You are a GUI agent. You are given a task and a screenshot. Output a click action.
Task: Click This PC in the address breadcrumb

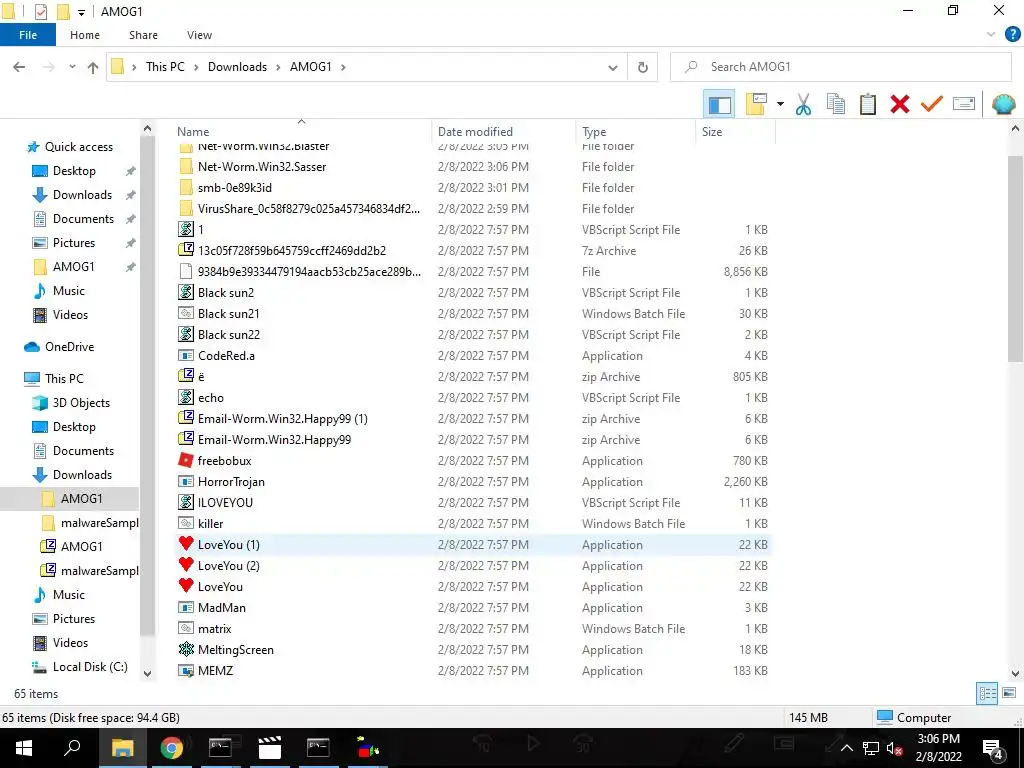pyautogui.click(x=165, y=67)
